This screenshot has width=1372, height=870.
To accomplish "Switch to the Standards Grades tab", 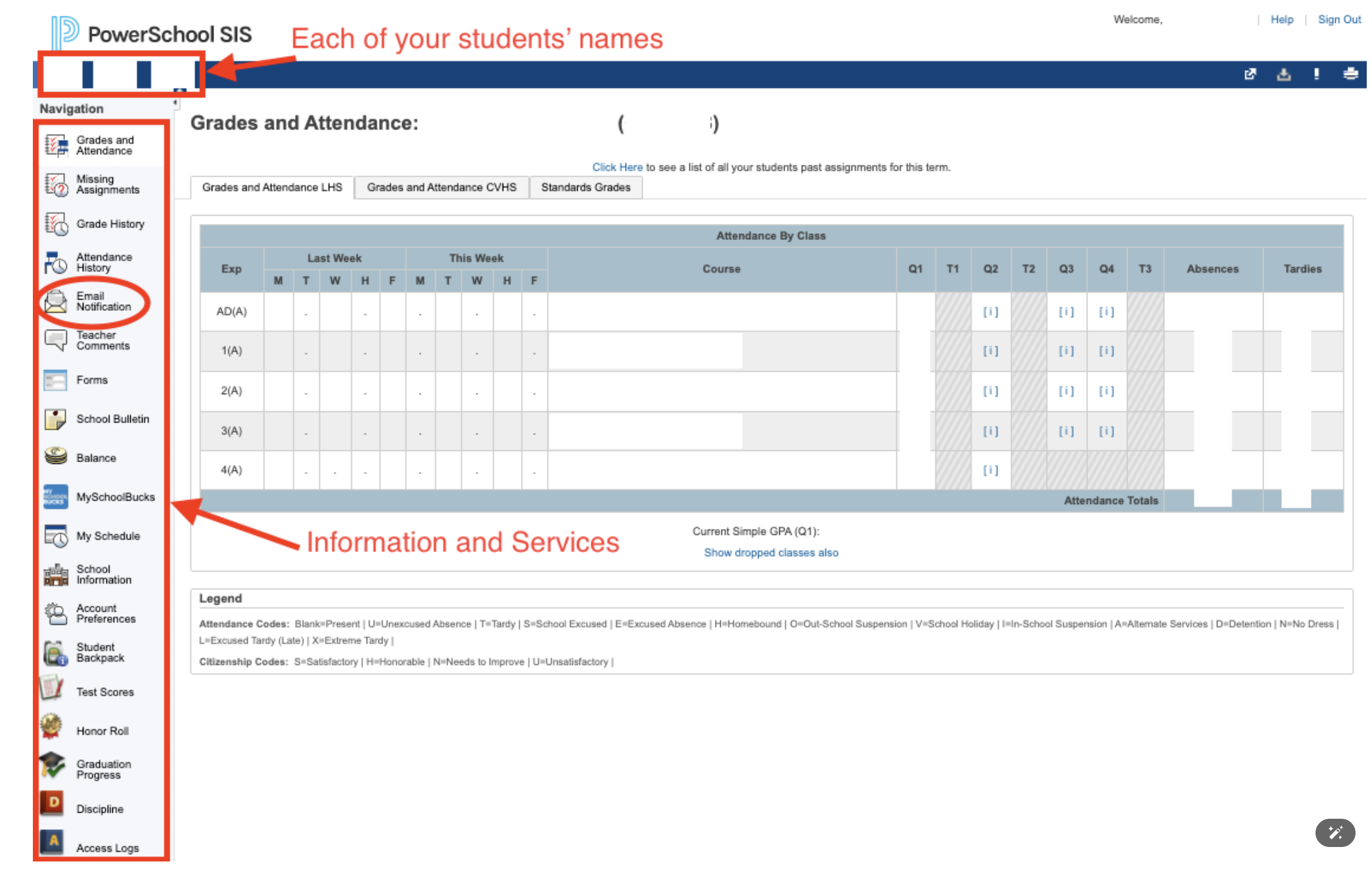I will 585,187.
